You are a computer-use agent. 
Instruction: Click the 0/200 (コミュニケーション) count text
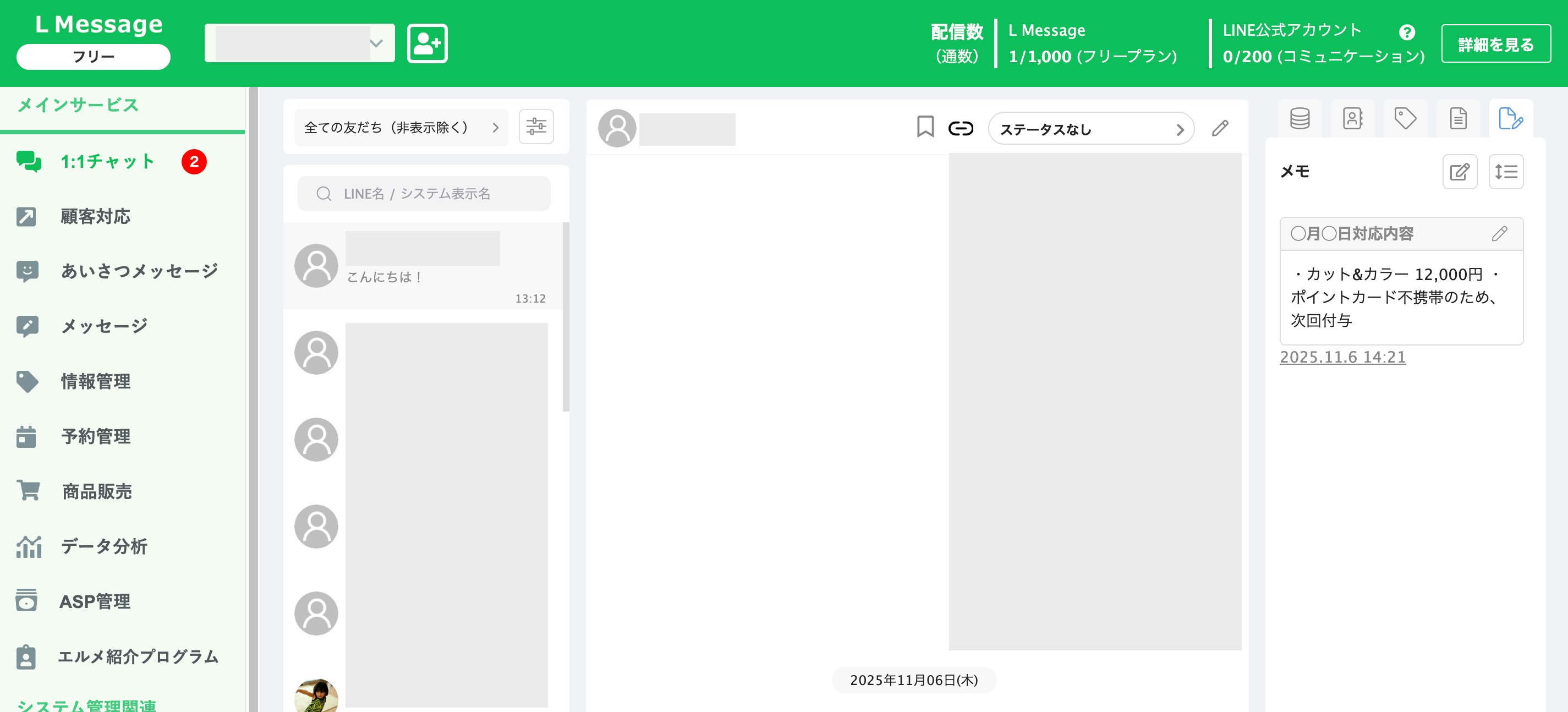point(1324,57)
